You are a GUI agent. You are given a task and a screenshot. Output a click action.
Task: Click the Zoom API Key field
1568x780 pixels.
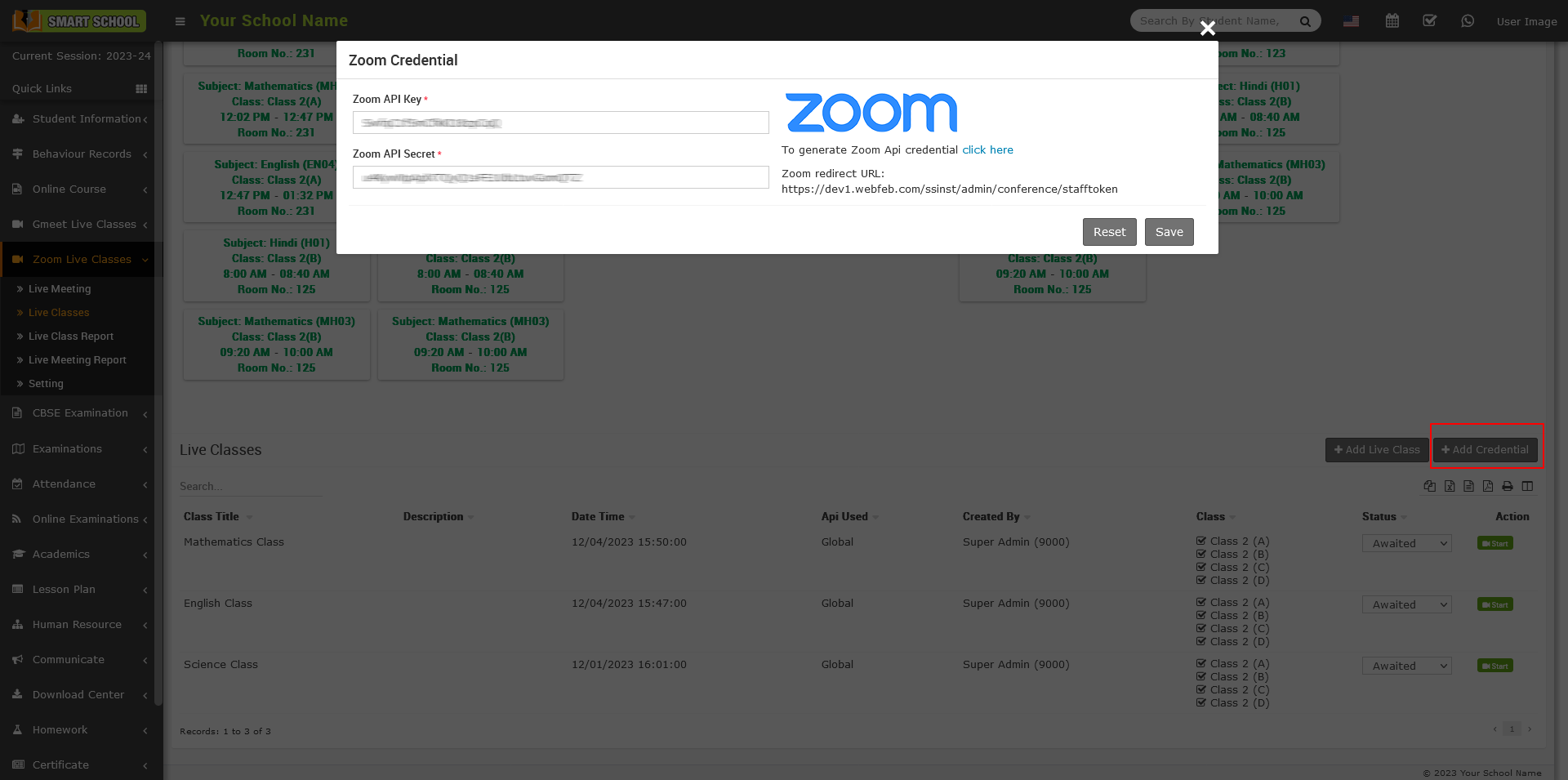click(560, 123)
